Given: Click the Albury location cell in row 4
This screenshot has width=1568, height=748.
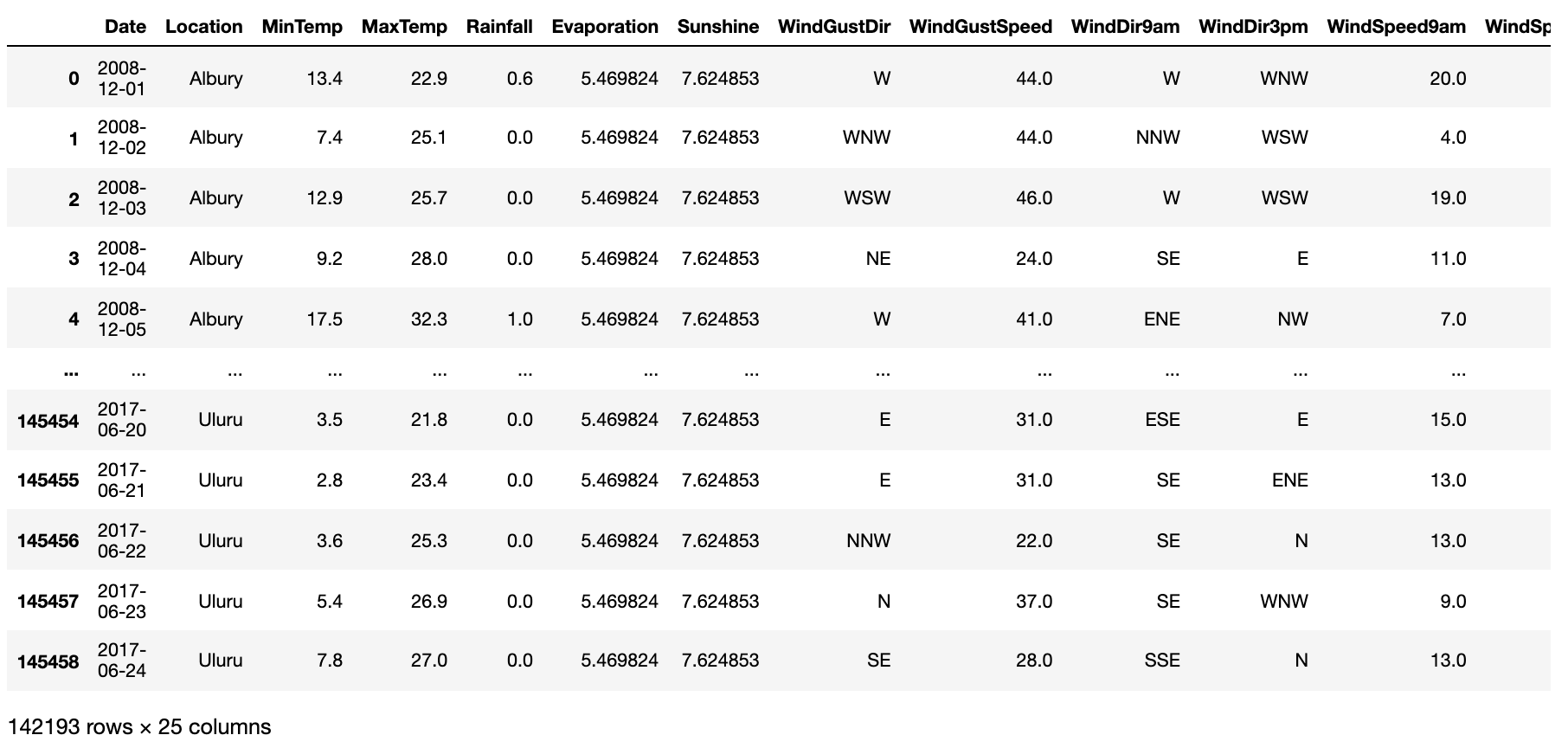Looking at the screenshot, I should tap(215, 319).
